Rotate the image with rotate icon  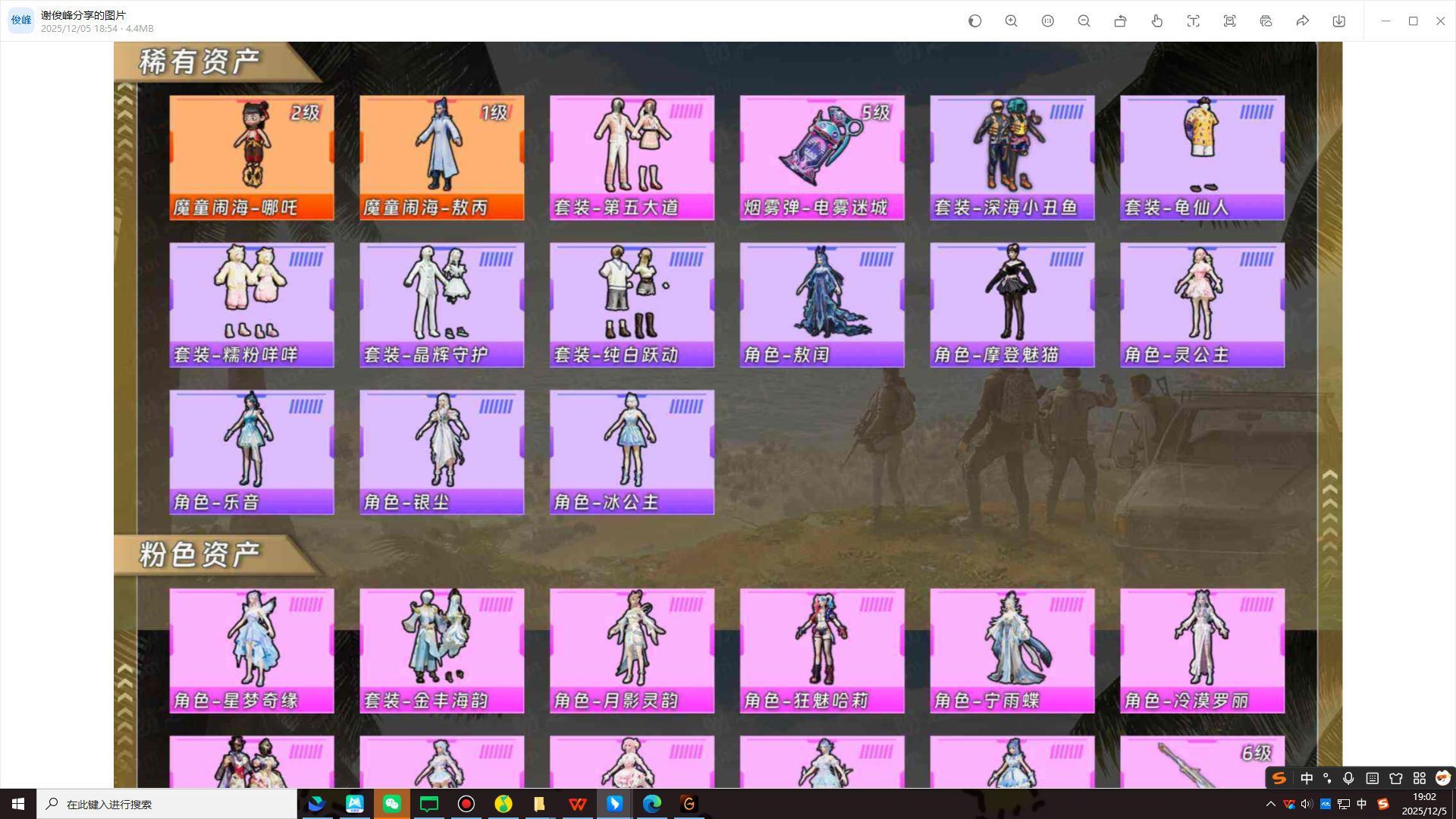click(1120, 21)
